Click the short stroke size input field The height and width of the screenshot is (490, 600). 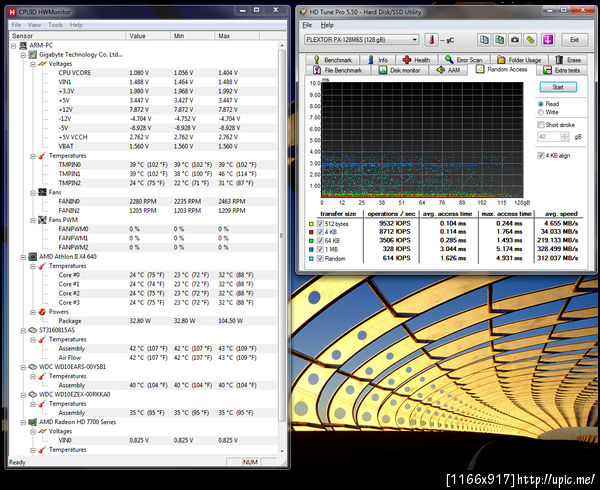coord(549,137)
